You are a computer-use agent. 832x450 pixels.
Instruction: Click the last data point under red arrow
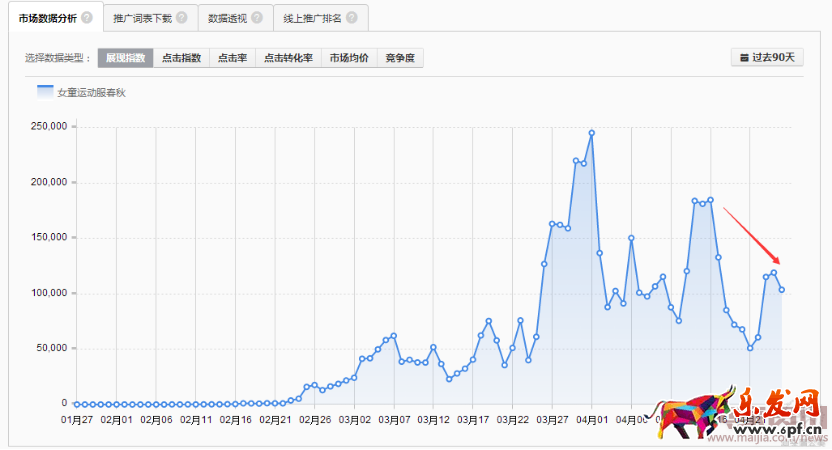click(782, 290)
